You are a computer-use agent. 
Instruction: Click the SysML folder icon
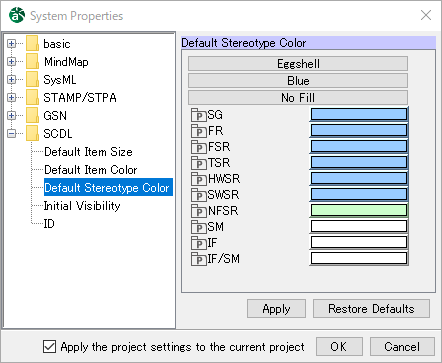pos(32,80)
